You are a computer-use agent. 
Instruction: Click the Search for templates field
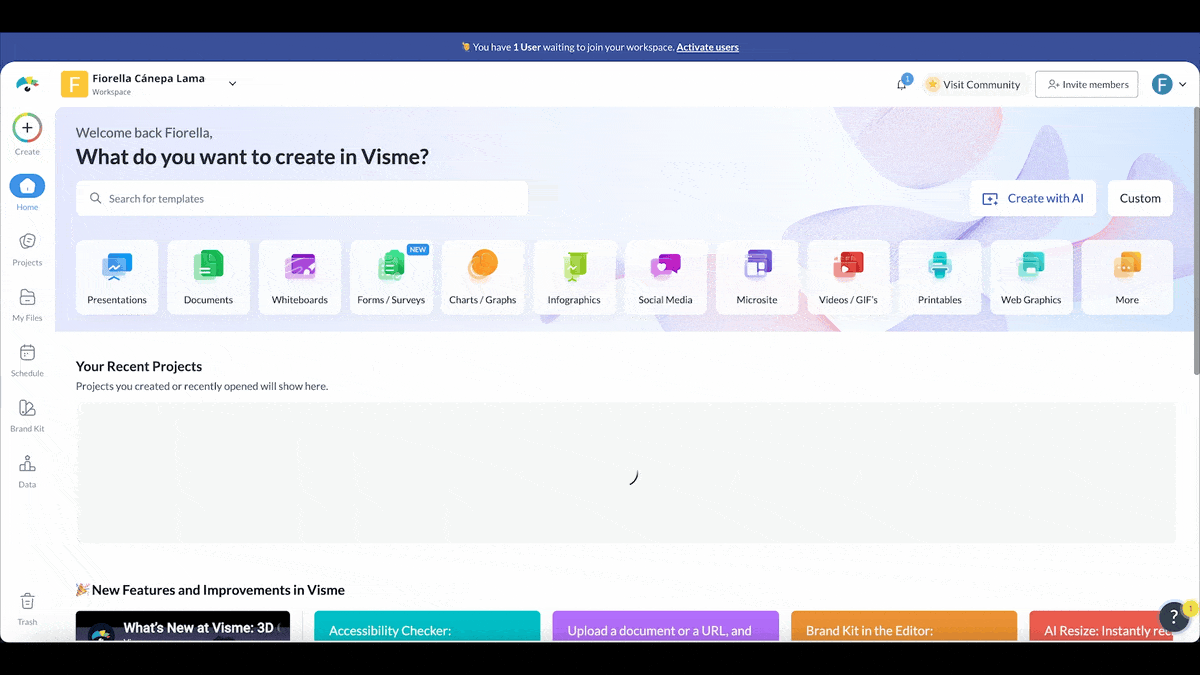302,198
